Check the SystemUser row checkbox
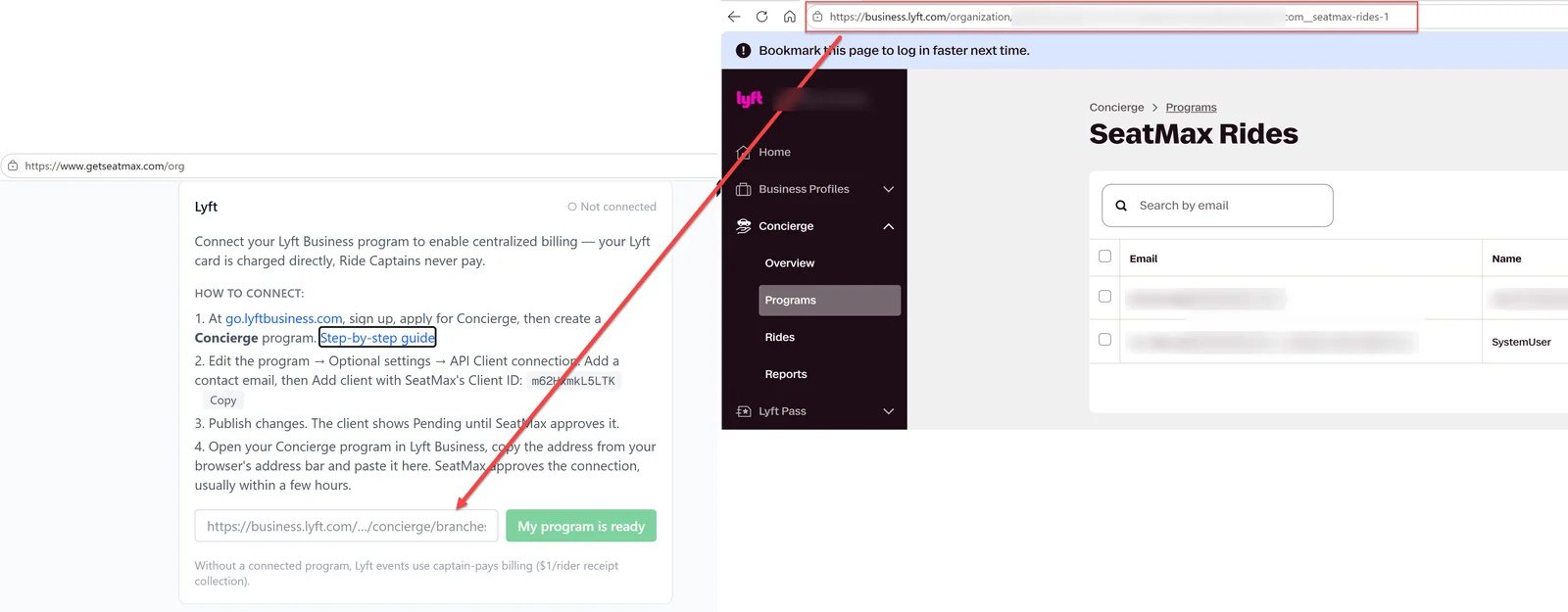The width and height of the screenshot is (1568, 612). [x=1104, y=339]
